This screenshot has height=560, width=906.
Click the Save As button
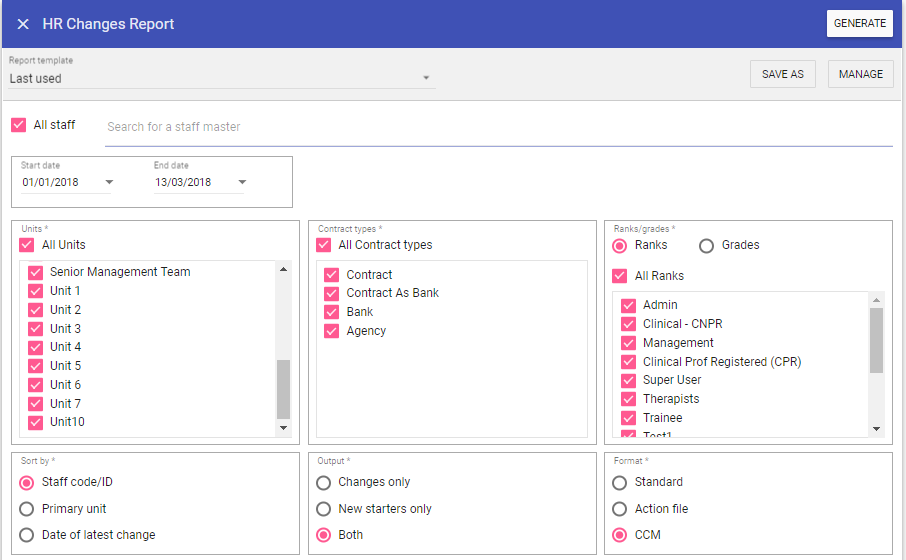pyautogui.click(x=782, y=74)
